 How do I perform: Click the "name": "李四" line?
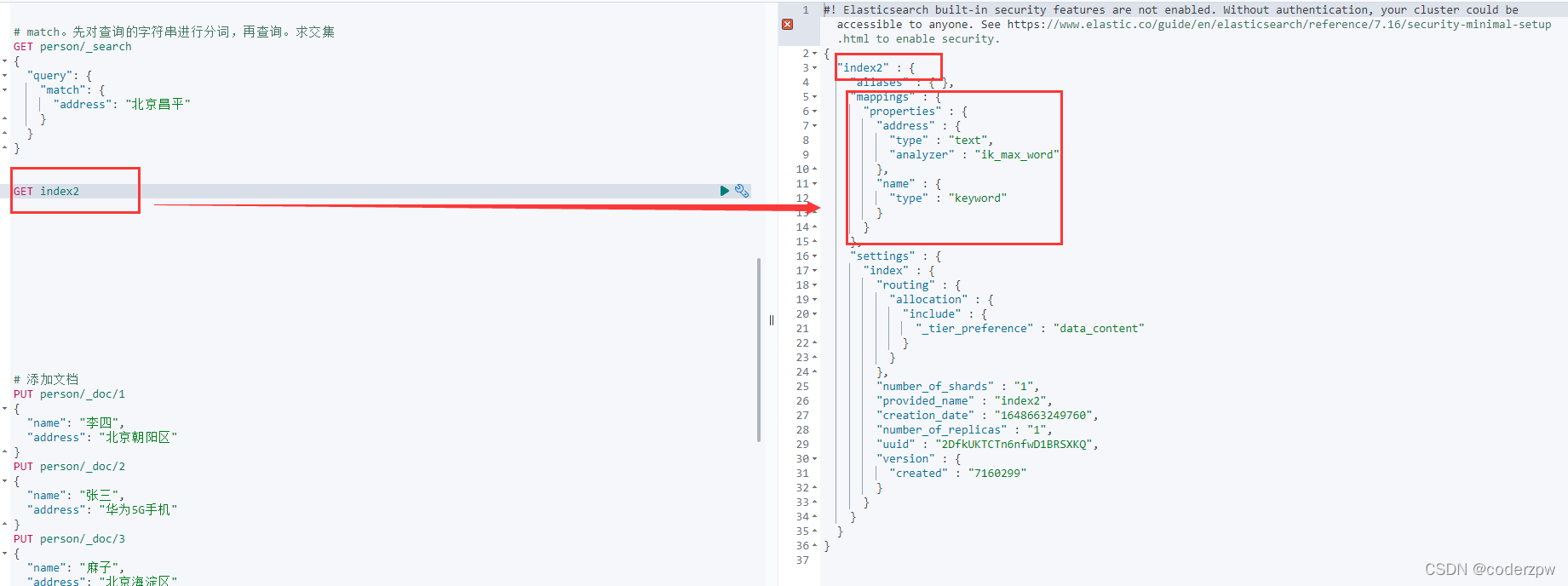pyautogui.click(x=76, y=422)
